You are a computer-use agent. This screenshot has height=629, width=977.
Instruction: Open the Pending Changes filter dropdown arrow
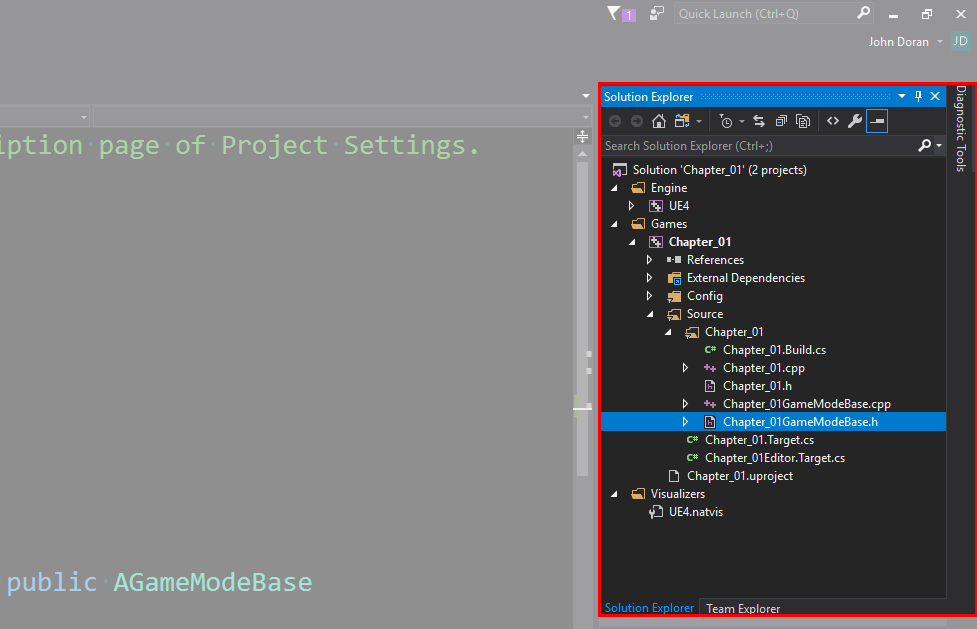pos(741,122)
